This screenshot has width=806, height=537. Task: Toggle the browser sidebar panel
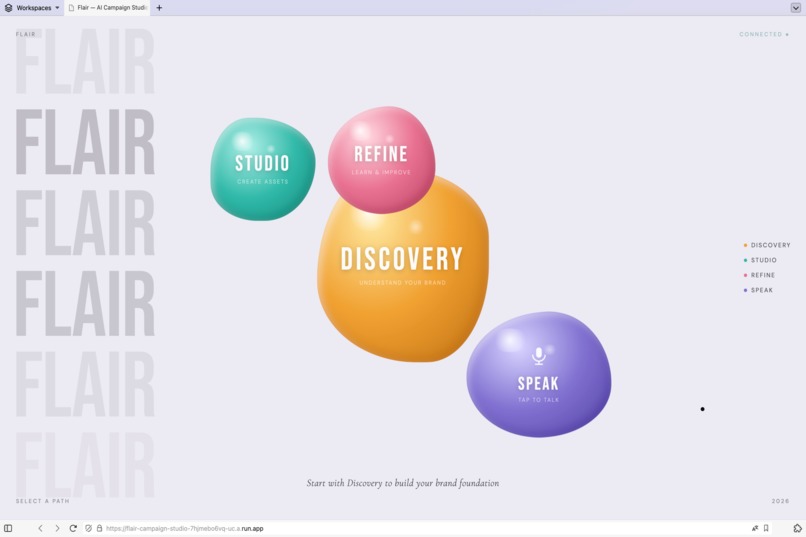(8, 528)
